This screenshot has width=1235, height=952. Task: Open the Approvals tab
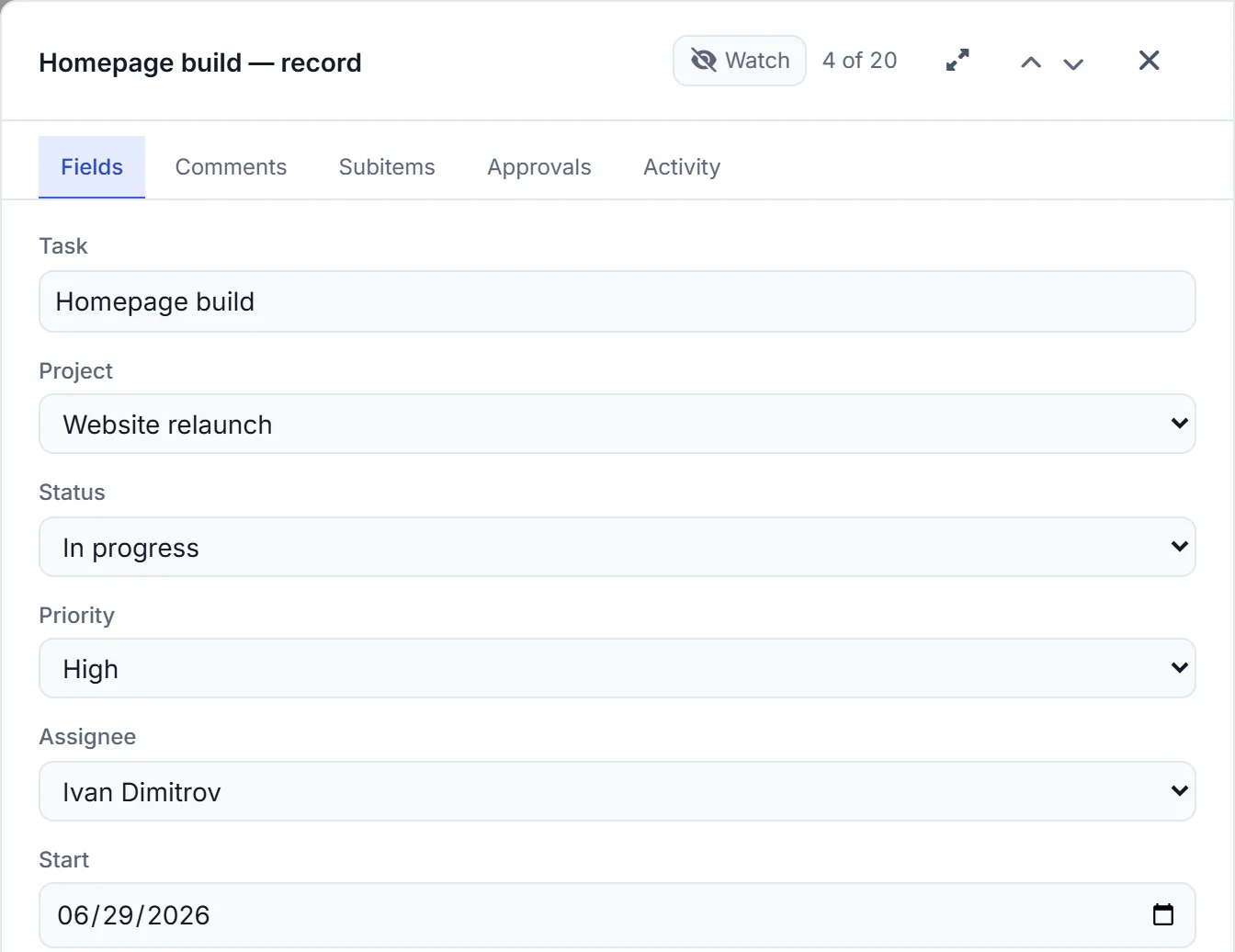(539, 167)
